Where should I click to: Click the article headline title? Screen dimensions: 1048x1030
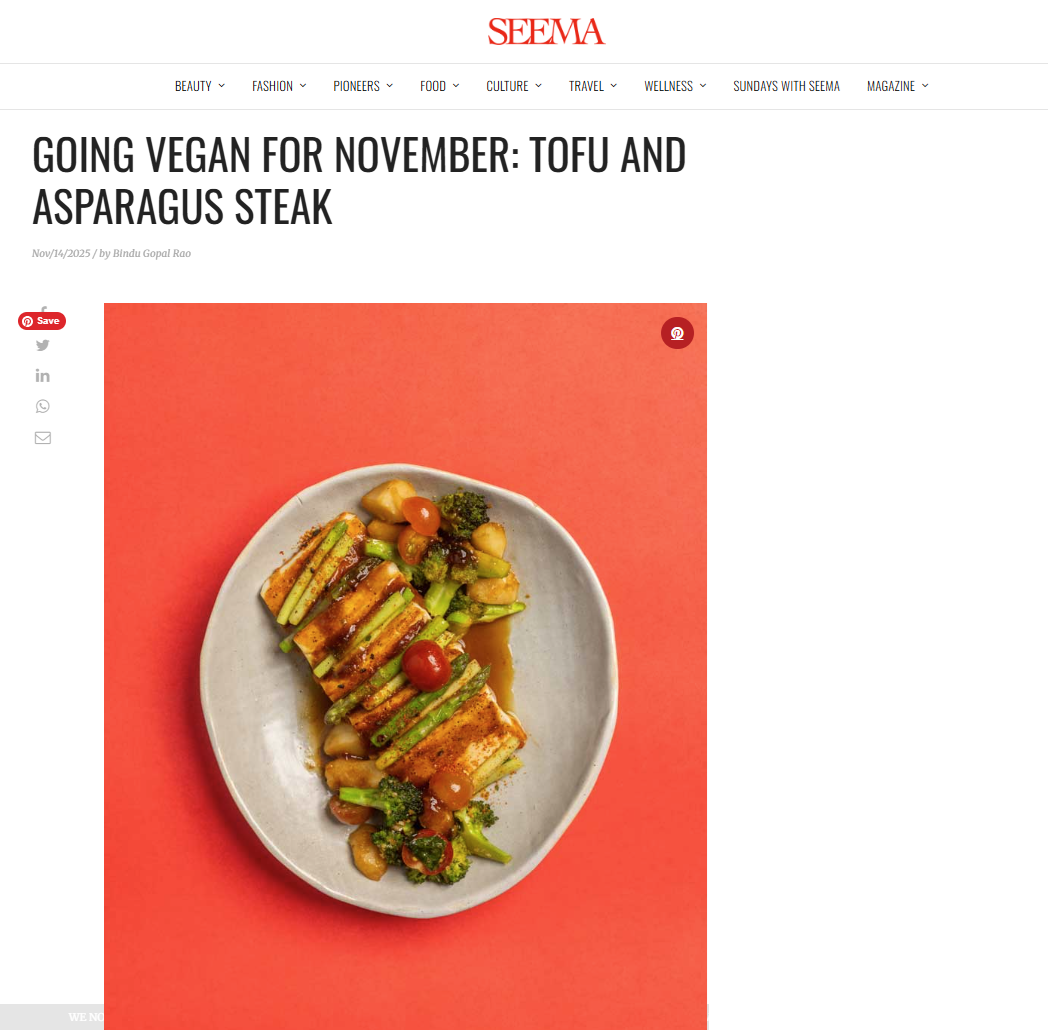coord(359,180)
